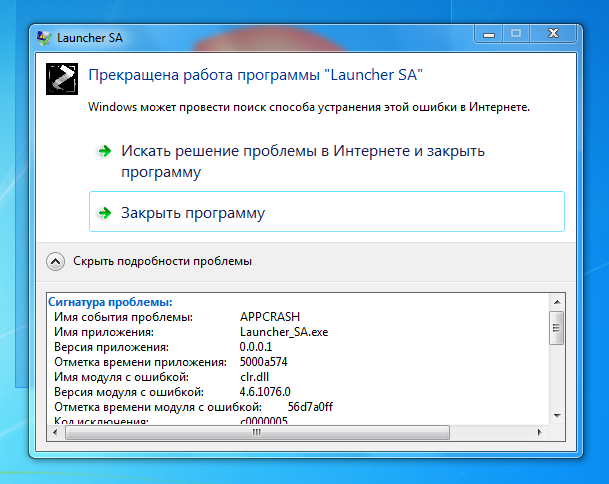
Task: Click the 'Windows может провести поиск' description text
Action: (309, 106)
